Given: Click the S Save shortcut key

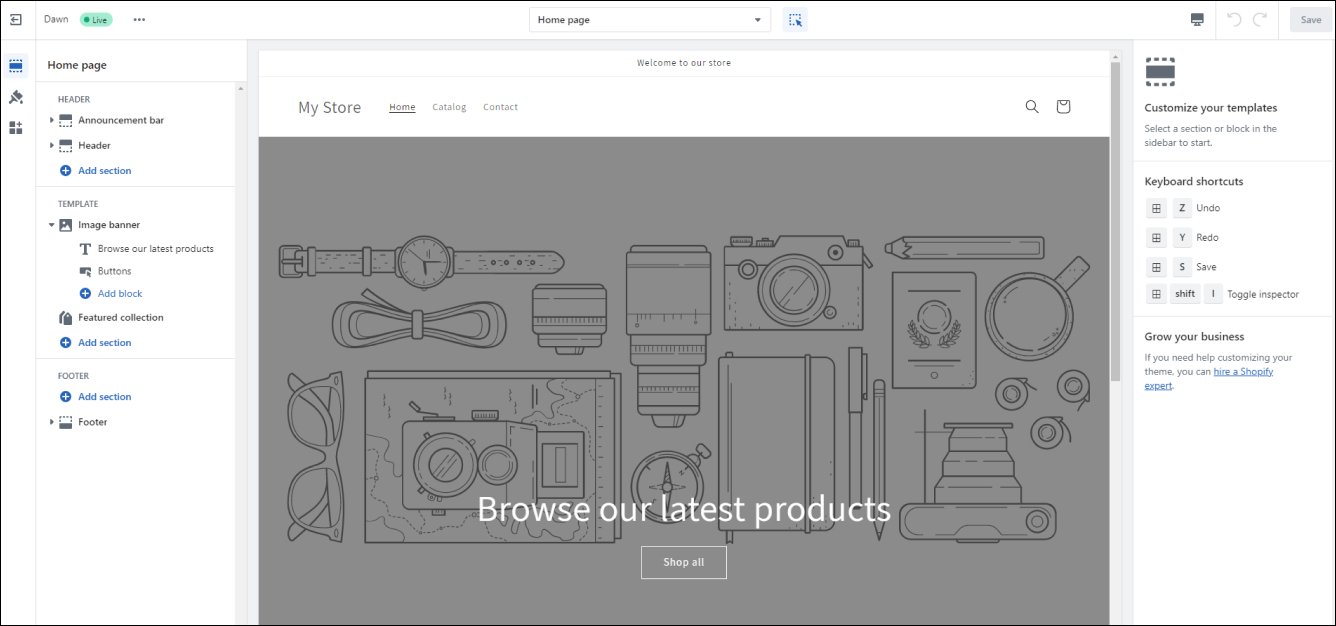Looking at the screenshot, I should 1182,267.
